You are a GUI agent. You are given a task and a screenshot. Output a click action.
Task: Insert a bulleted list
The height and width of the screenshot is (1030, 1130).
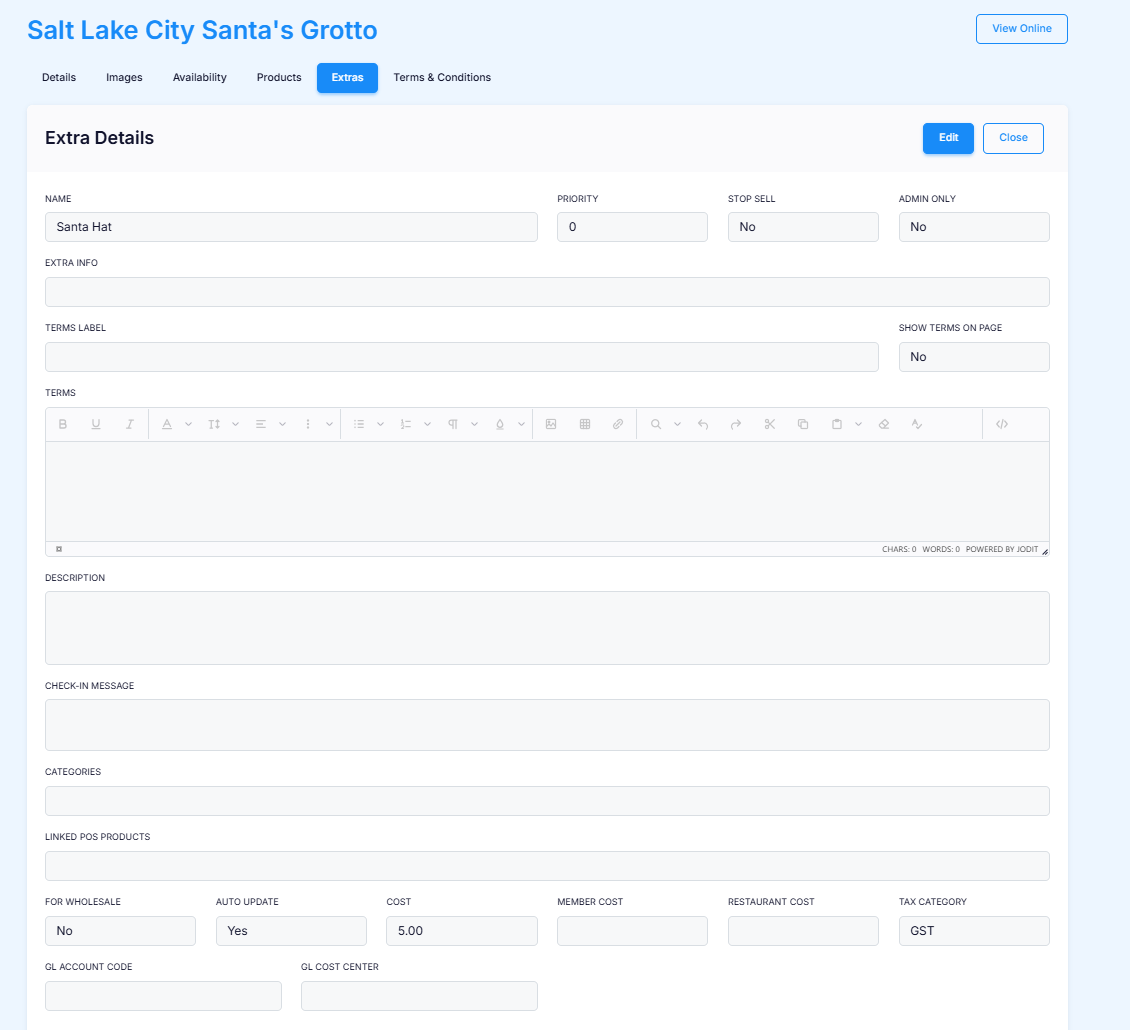pyautogui.click(x=359, y=425)
